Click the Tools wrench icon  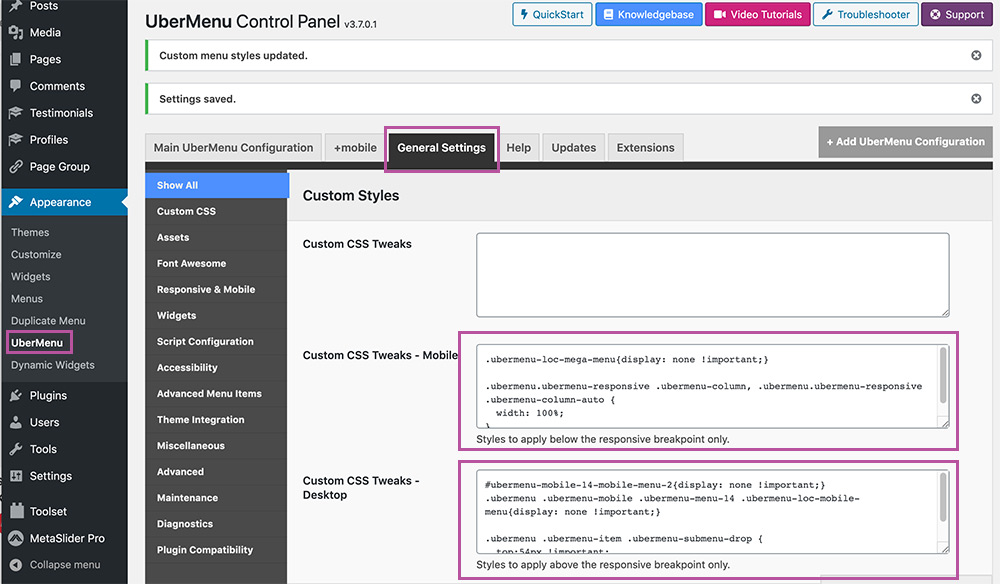(16, 449)
